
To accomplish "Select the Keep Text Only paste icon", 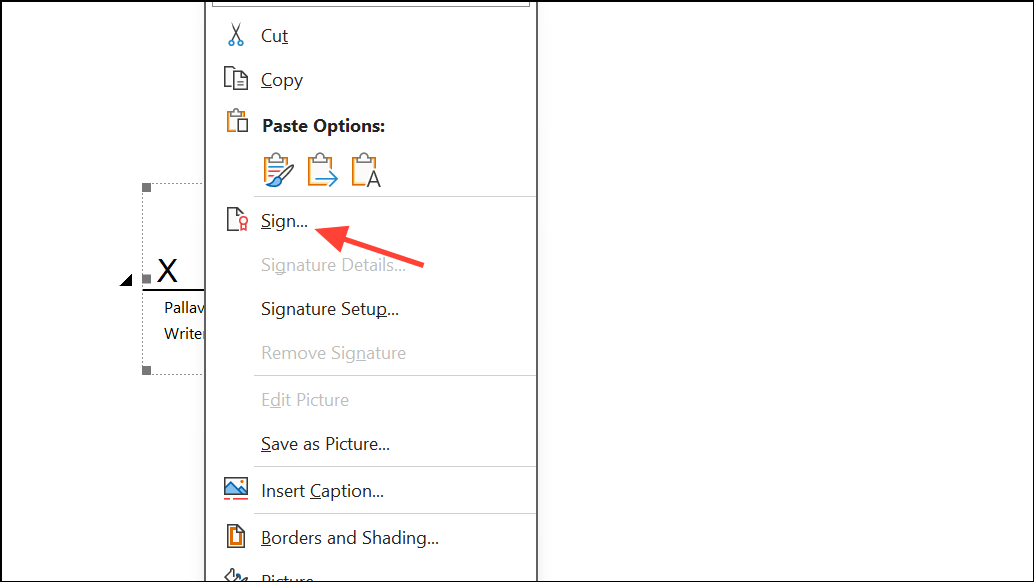I will [x=366, y=169].
